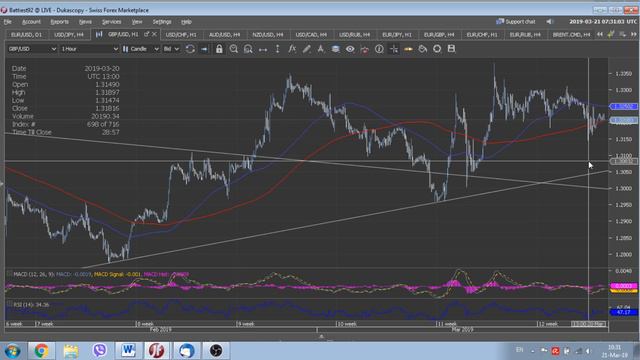This screenshot has width=640, height=360.
Task: Open the Candle chart type dropdown
Action: 141,49
